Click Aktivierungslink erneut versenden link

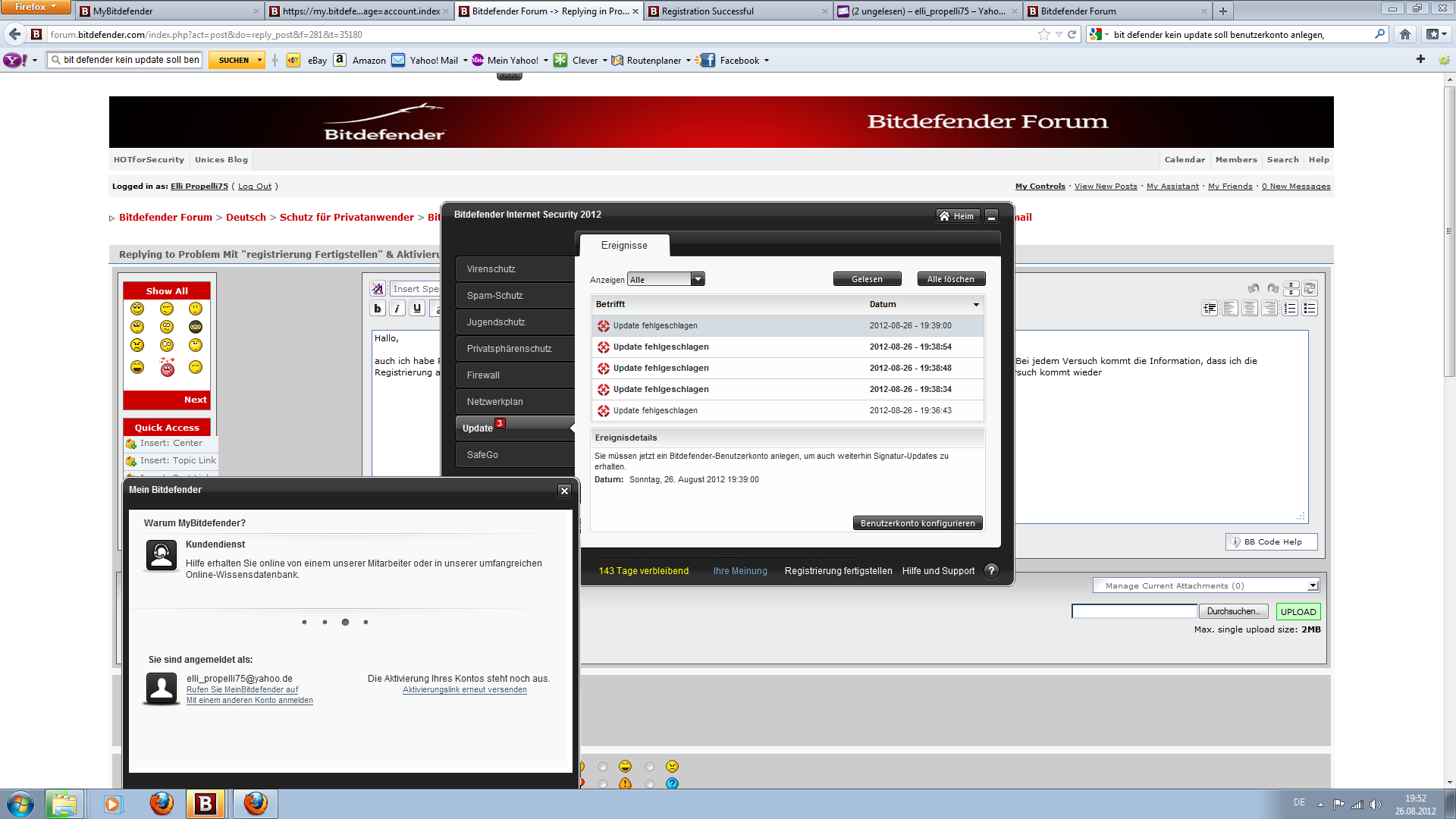[x=465, y=689]
